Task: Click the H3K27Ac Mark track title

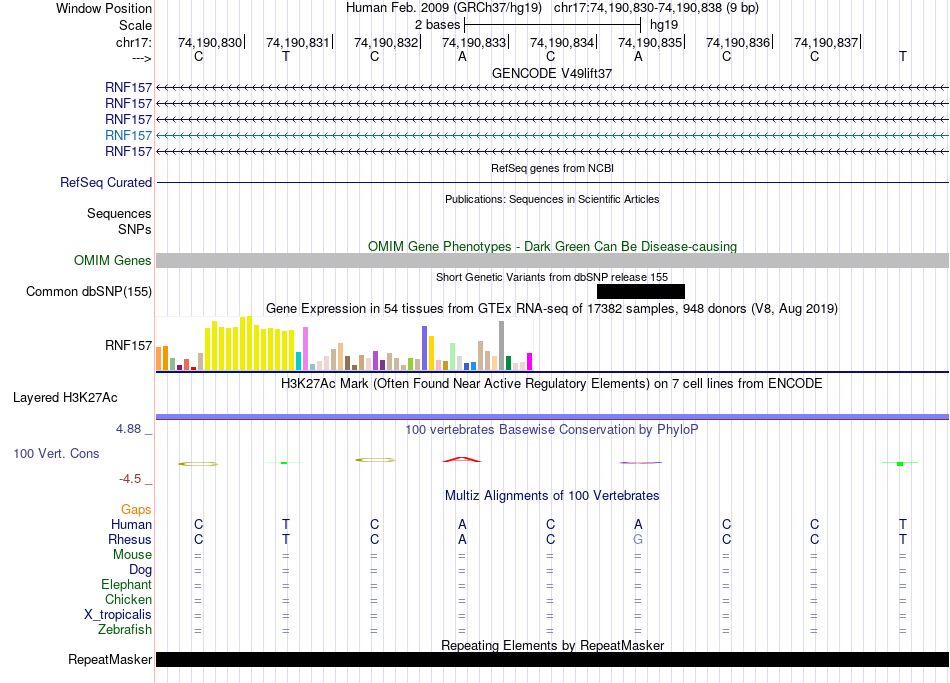Action: click(552, 384)
